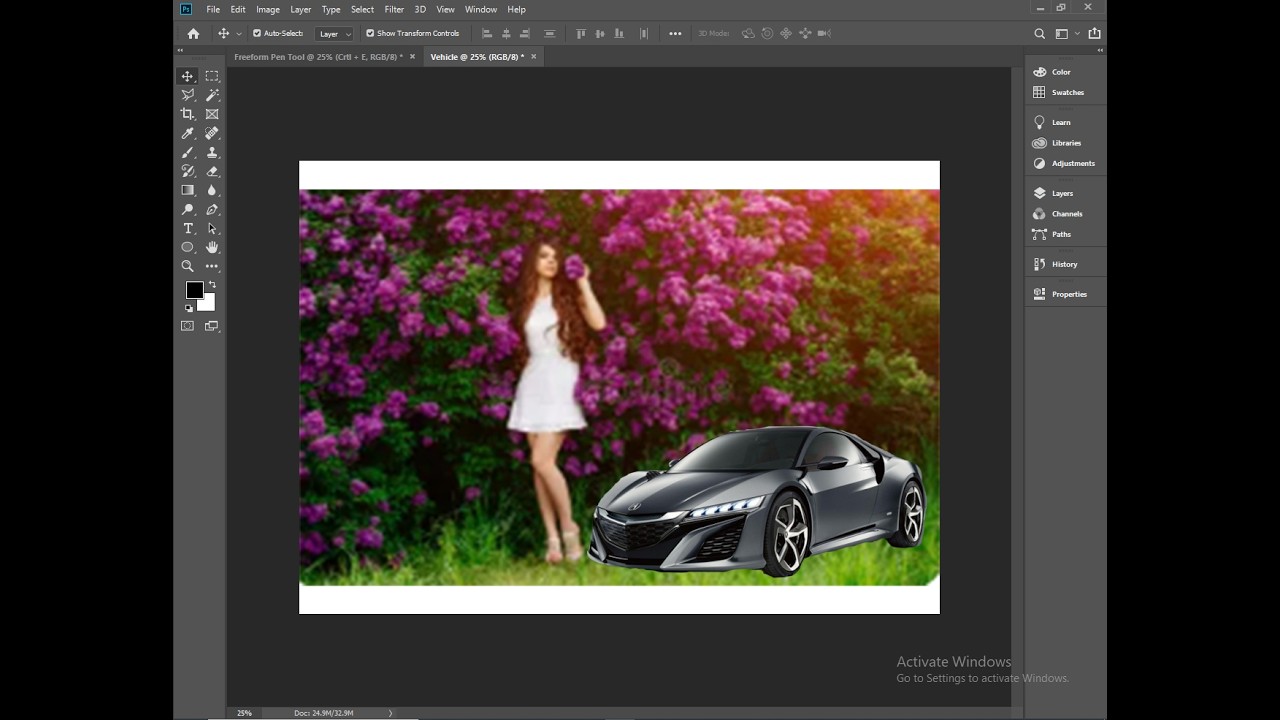The height and width of the screenshot is (720, 1280).
Task: Select the Dodge tool
Action: click(x=187, y=210)
